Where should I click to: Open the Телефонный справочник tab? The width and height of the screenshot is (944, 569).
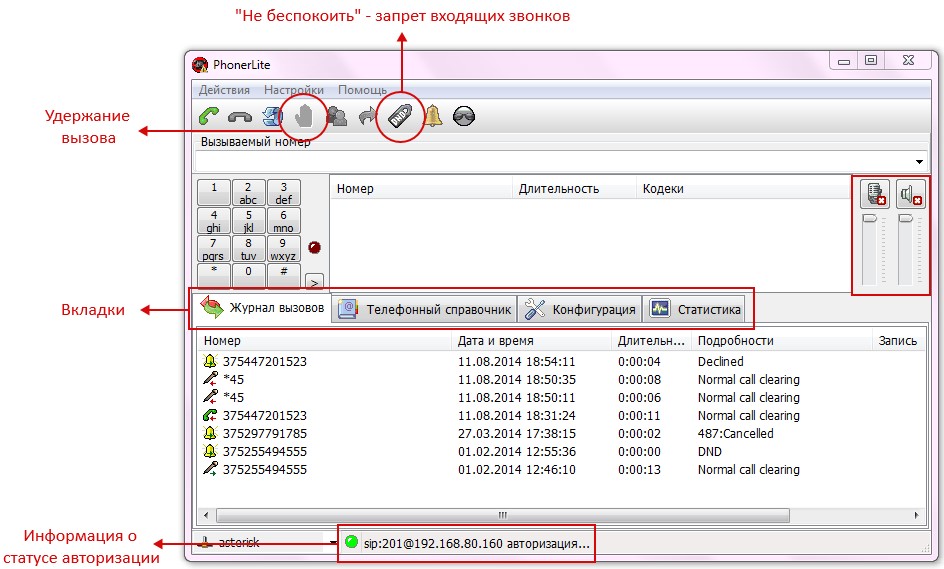[x=424, y=309]
